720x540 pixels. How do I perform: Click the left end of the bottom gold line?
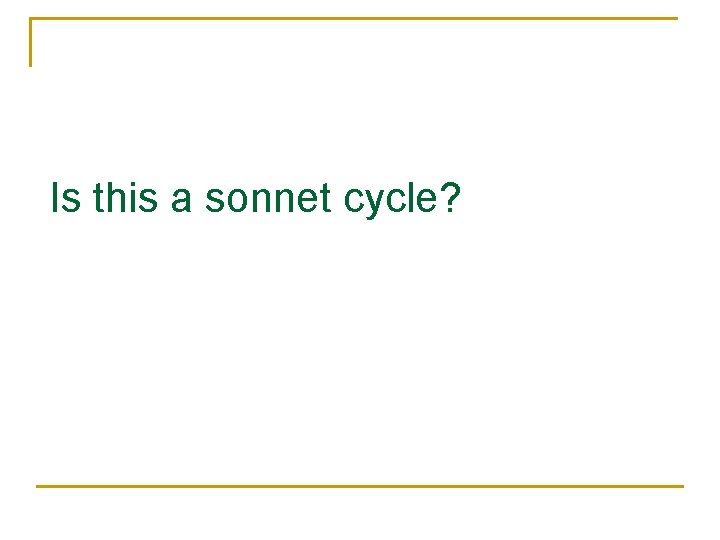pos(39,486)
